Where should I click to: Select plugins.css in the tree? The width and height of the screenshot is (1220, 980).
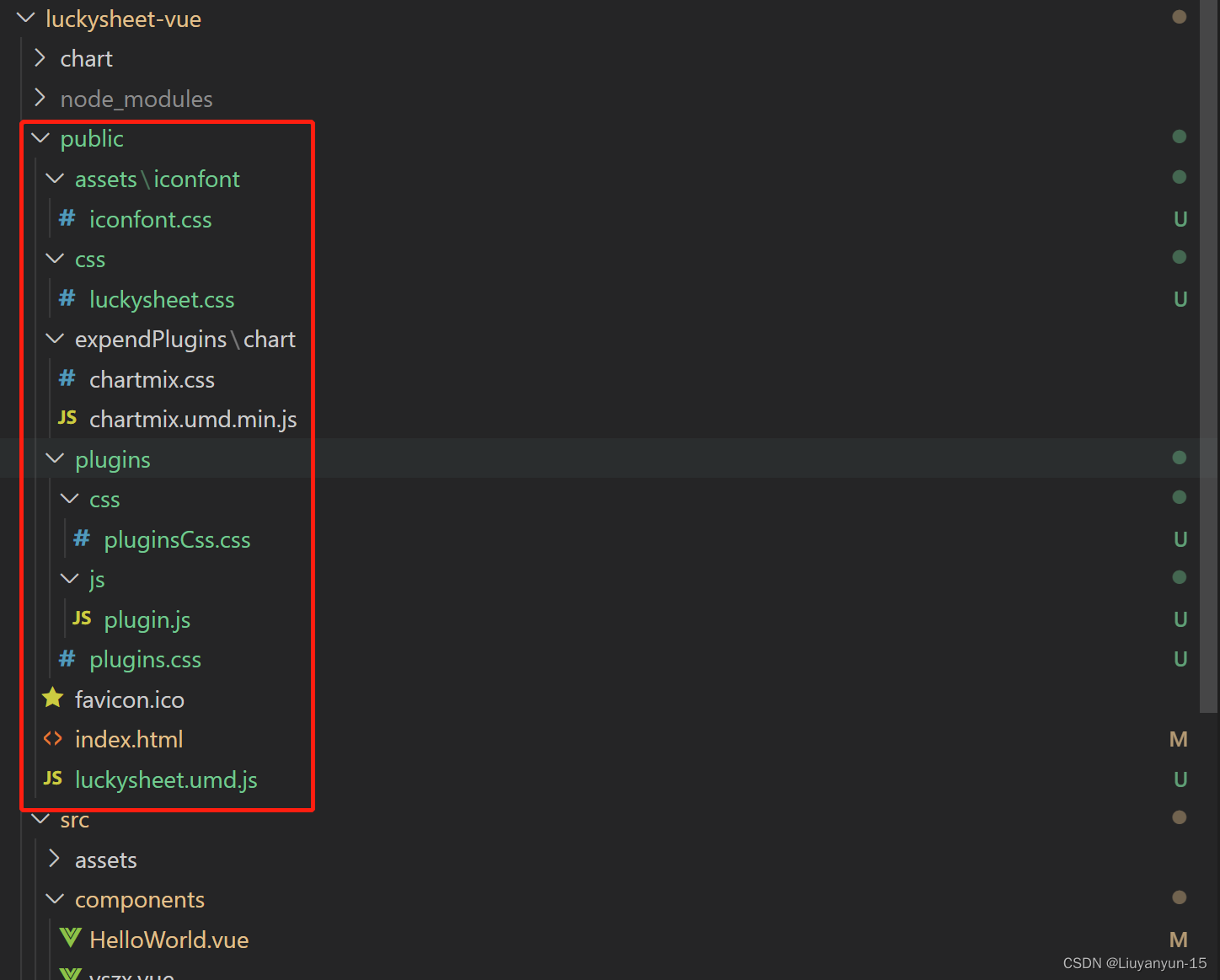[145, 660]
